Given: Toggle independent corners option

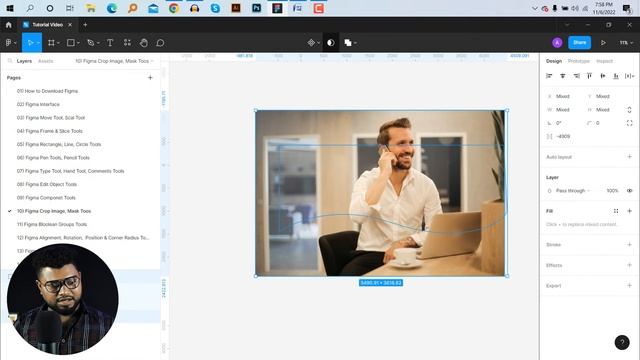Looking at the screenshot, I should coord(629,123).
